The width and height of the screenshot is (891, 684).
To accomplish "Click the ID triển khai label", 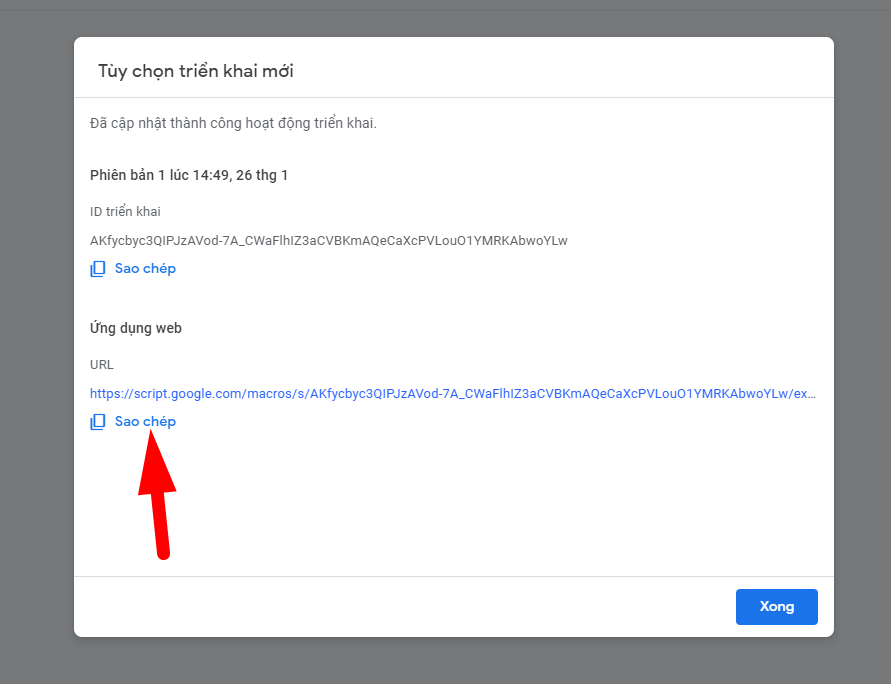I will [x=125, y=211].
